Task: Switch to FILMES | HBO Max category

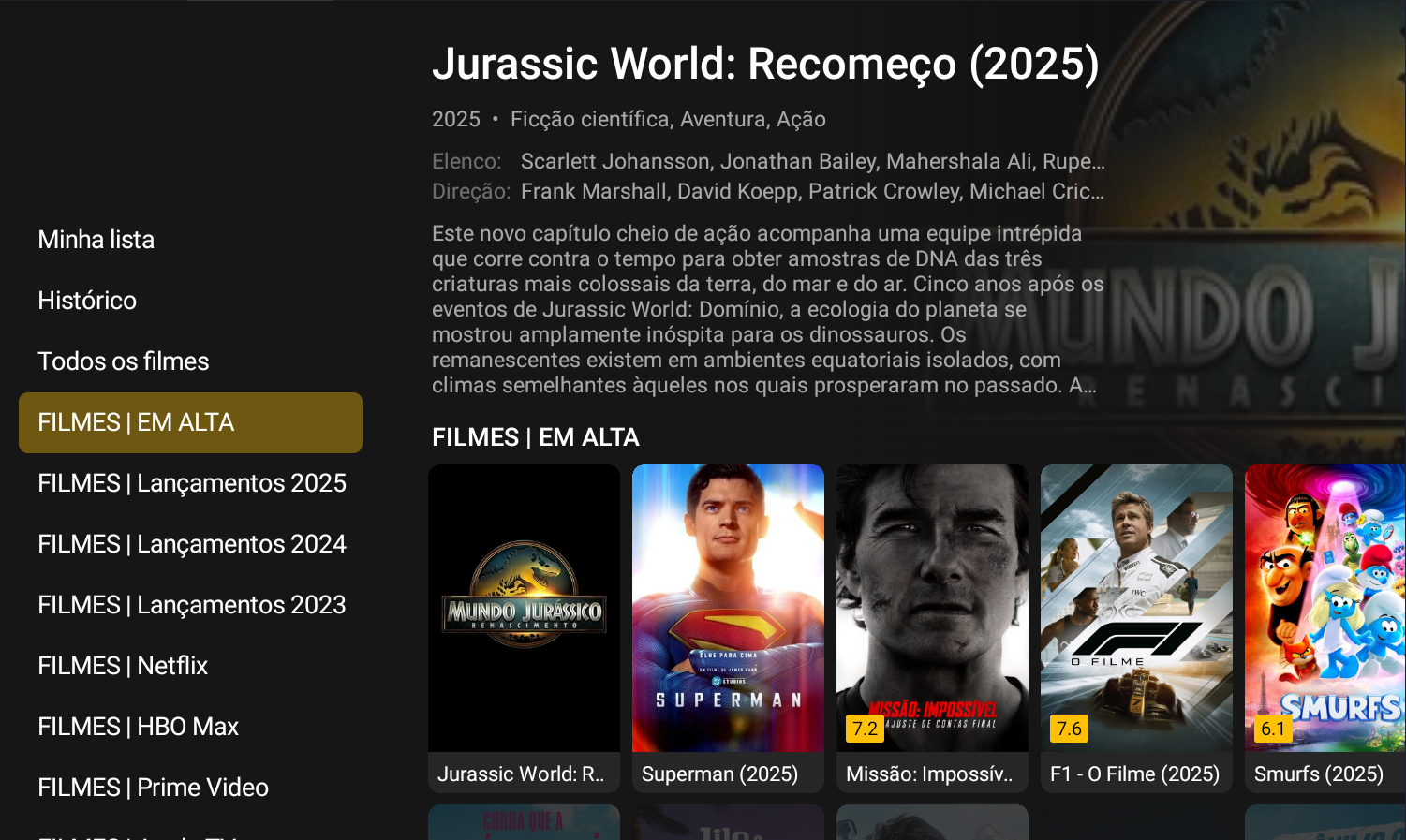Action: [x=138, y=727]
